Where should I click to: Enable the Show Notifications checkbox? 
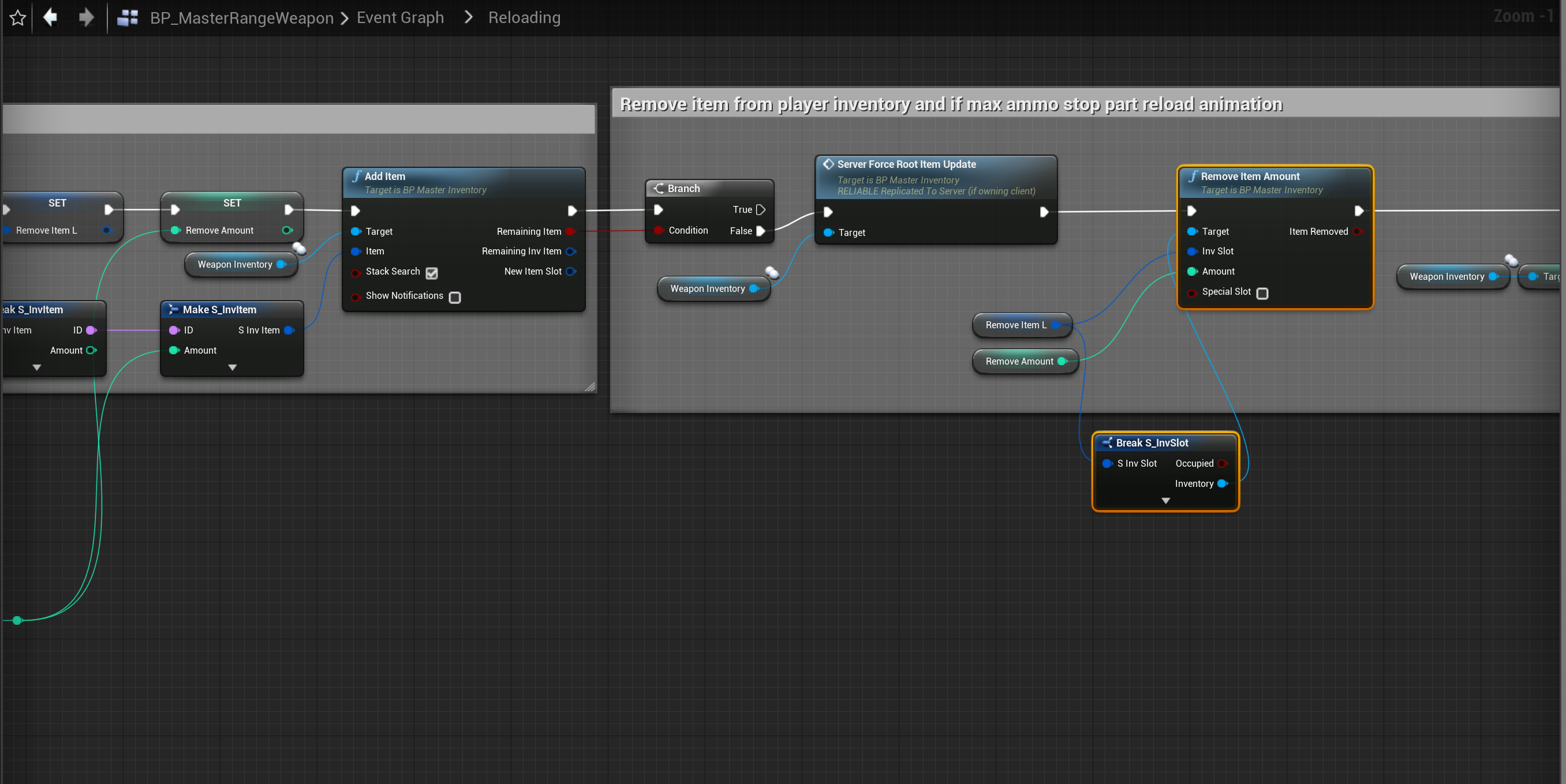tap(455, 297)
